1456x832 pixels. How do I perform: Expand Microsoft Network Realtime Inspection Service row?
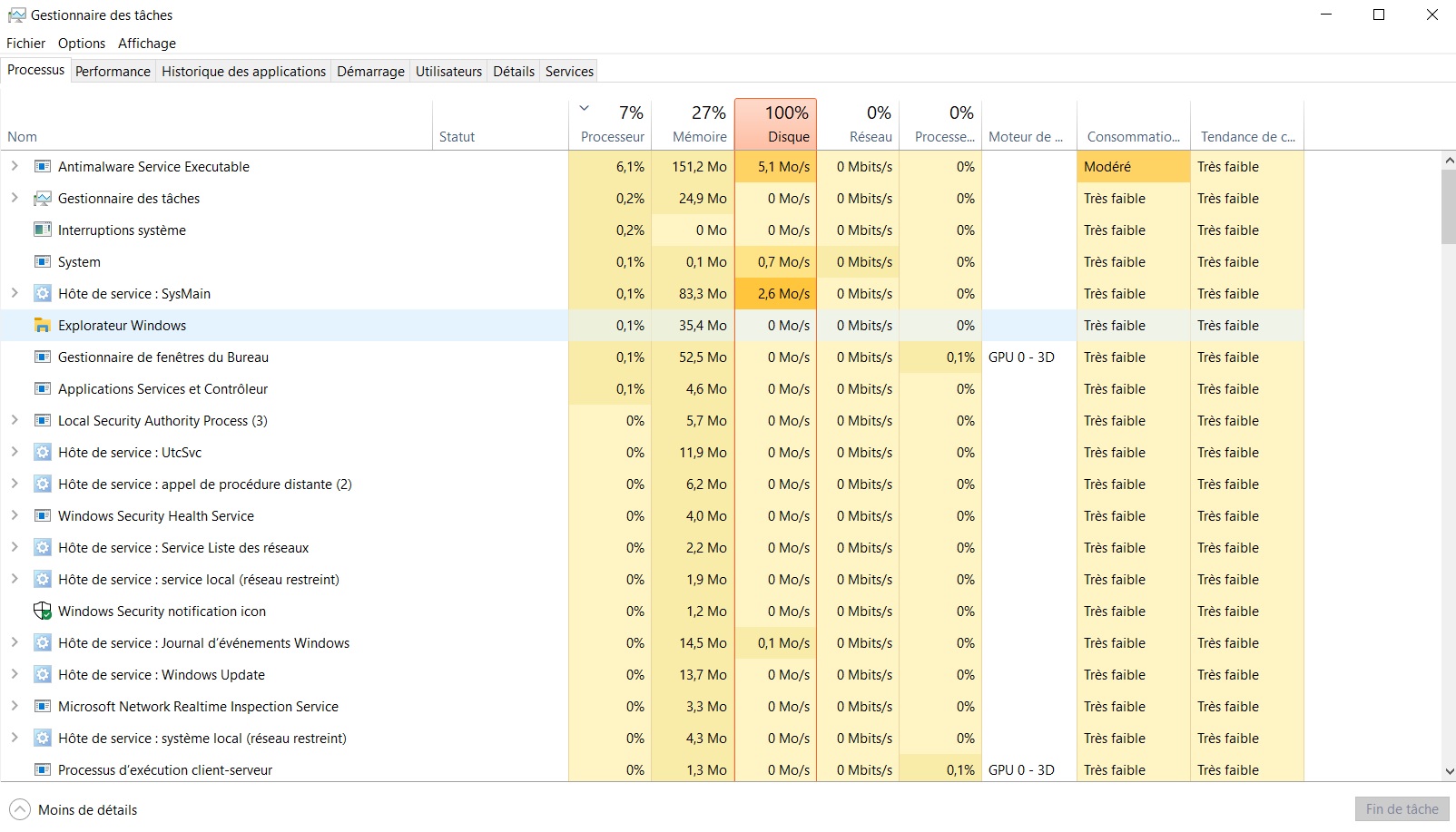[x=14, y=706]
